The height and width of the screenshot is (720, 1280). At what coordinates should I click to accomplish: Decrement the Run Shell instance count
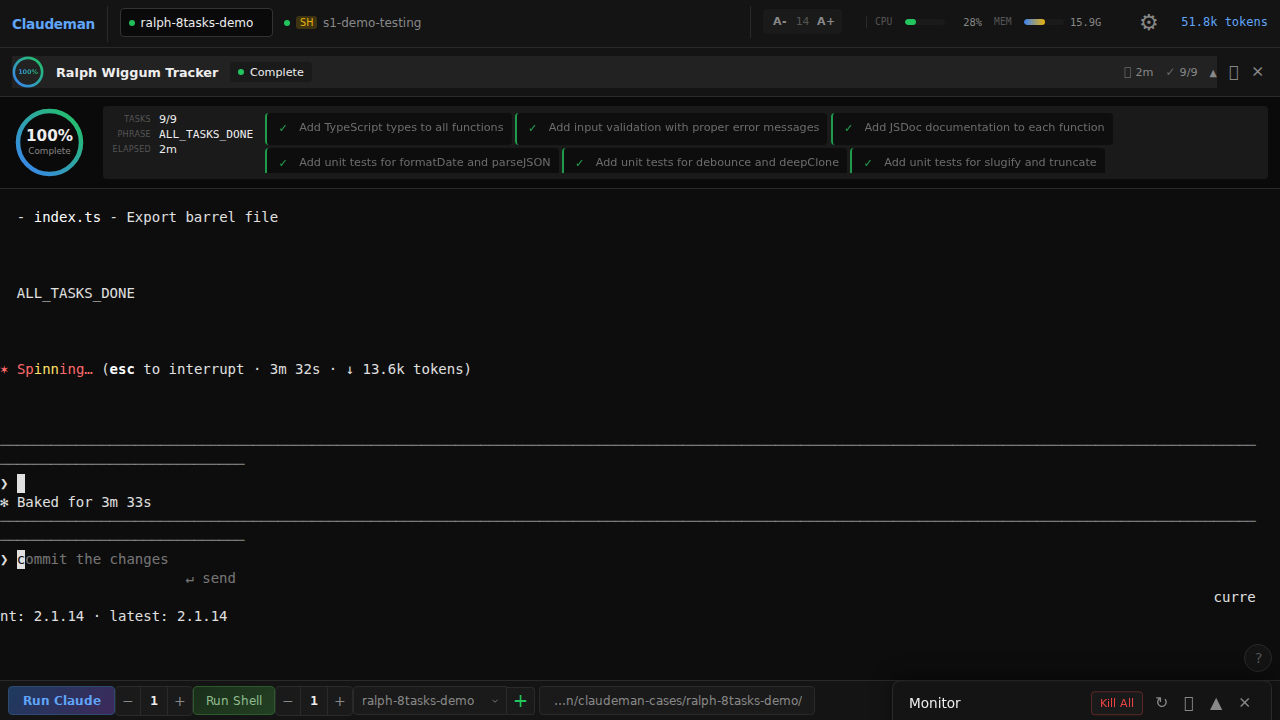point(288,701)
